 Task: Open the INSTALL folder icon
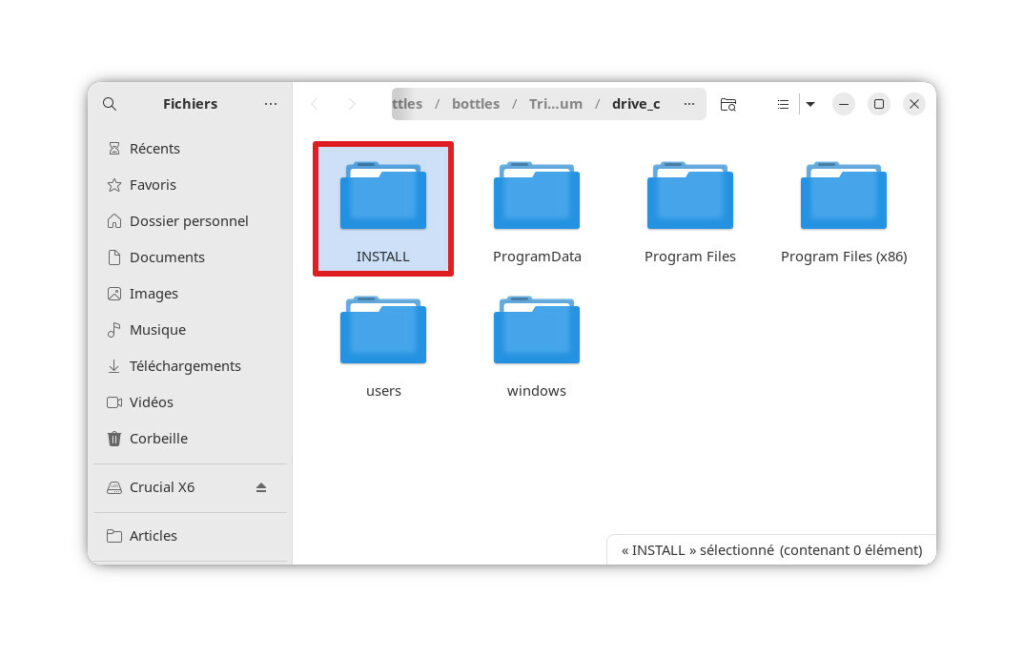[x=383, y=197]
